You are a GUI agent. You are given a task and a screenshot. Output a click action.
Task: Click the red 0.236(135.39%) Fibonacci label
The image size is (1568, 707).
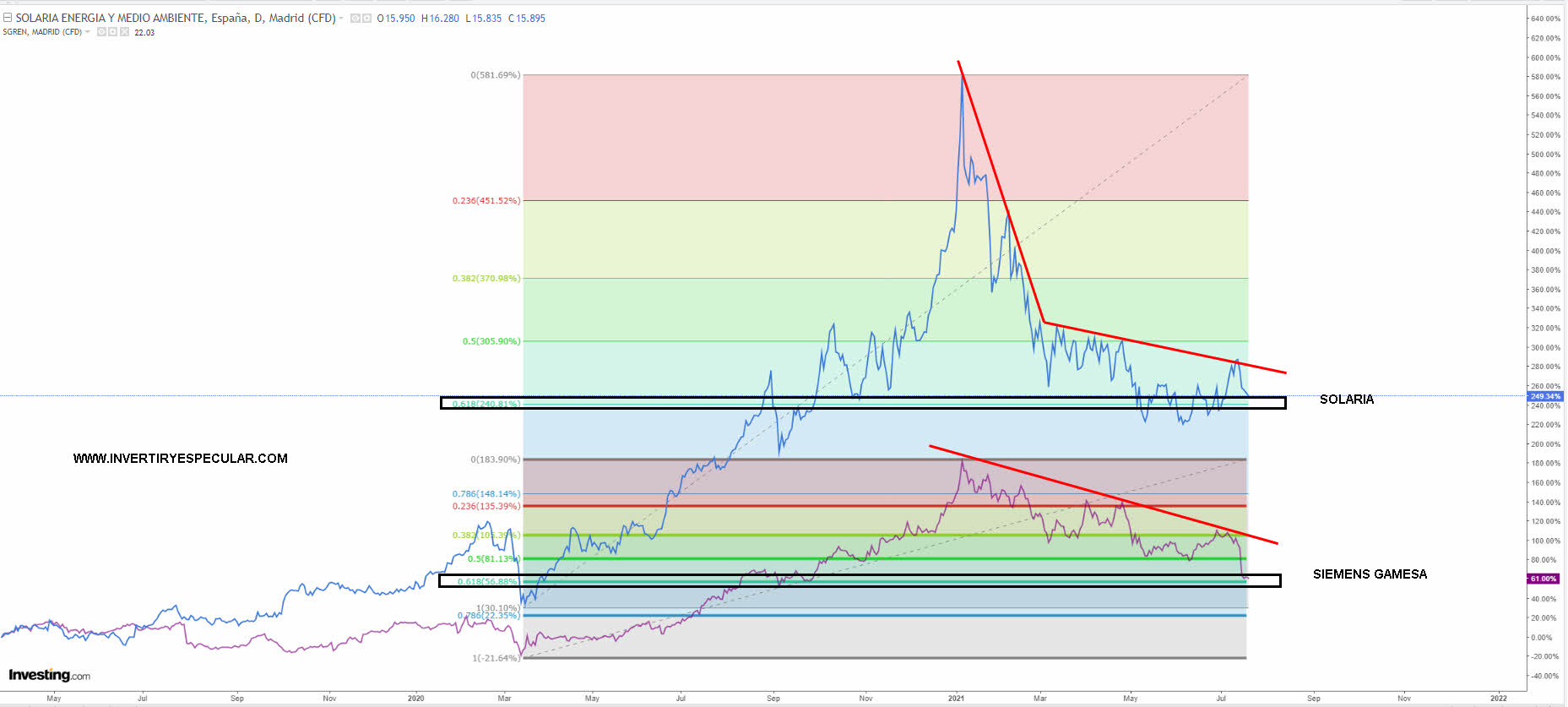486,506
